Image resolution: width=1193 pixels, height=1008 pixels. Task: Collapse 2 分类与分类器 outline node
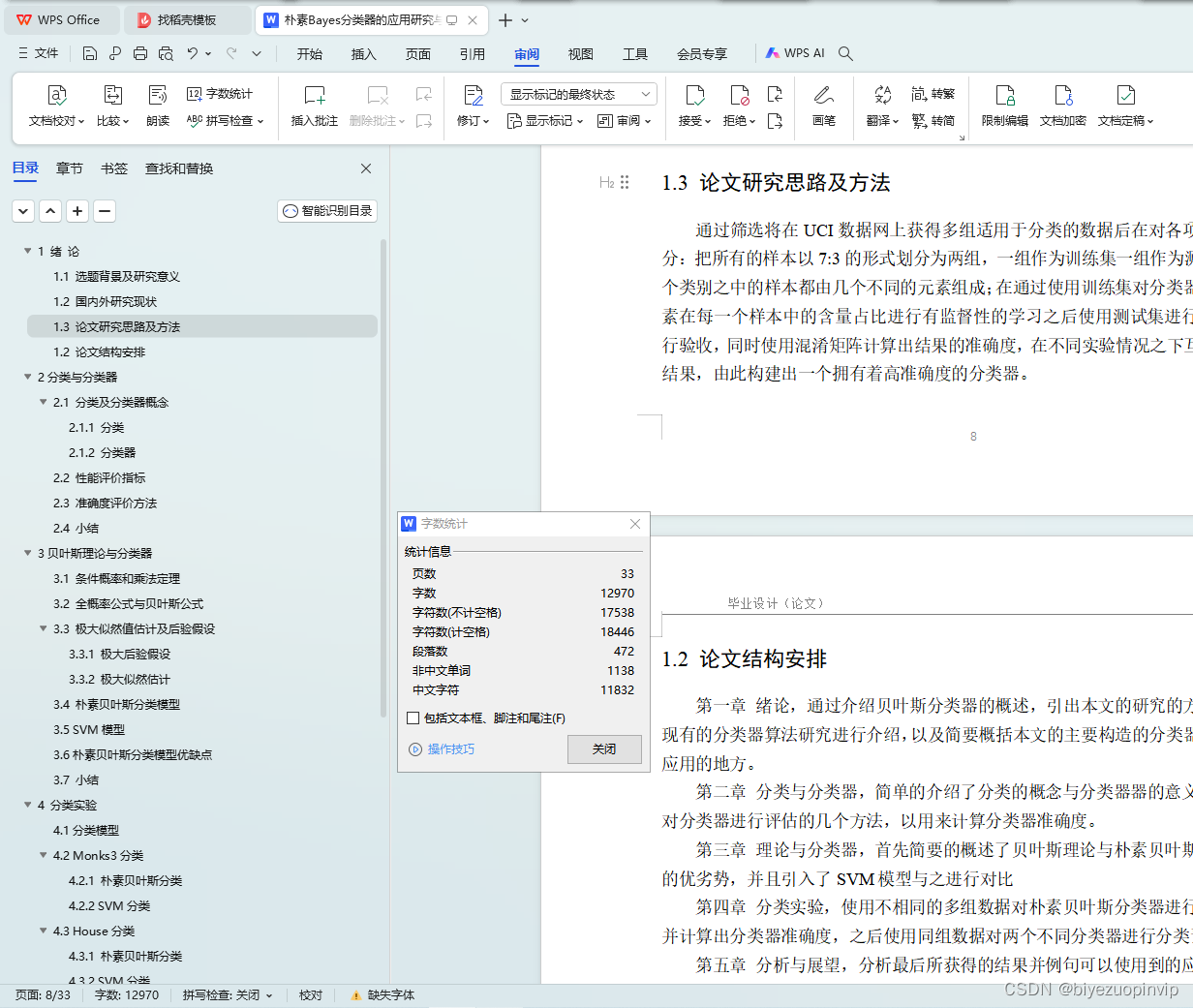coord(27,377)
